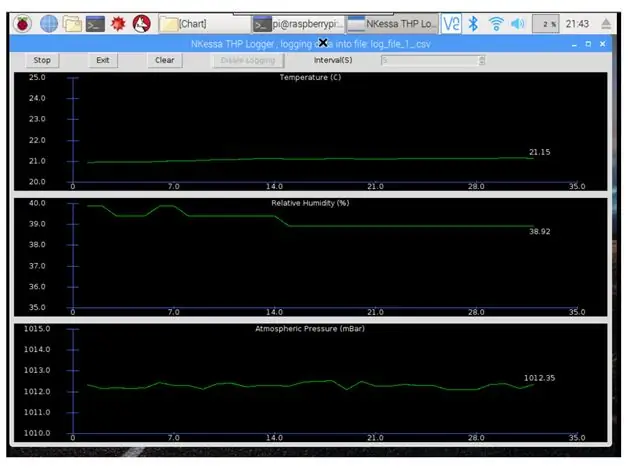Image resolution: width=628 pixels, height=469 pixels.
Task: Open the Bluetooth tray menu
Action: coord(473,24)
